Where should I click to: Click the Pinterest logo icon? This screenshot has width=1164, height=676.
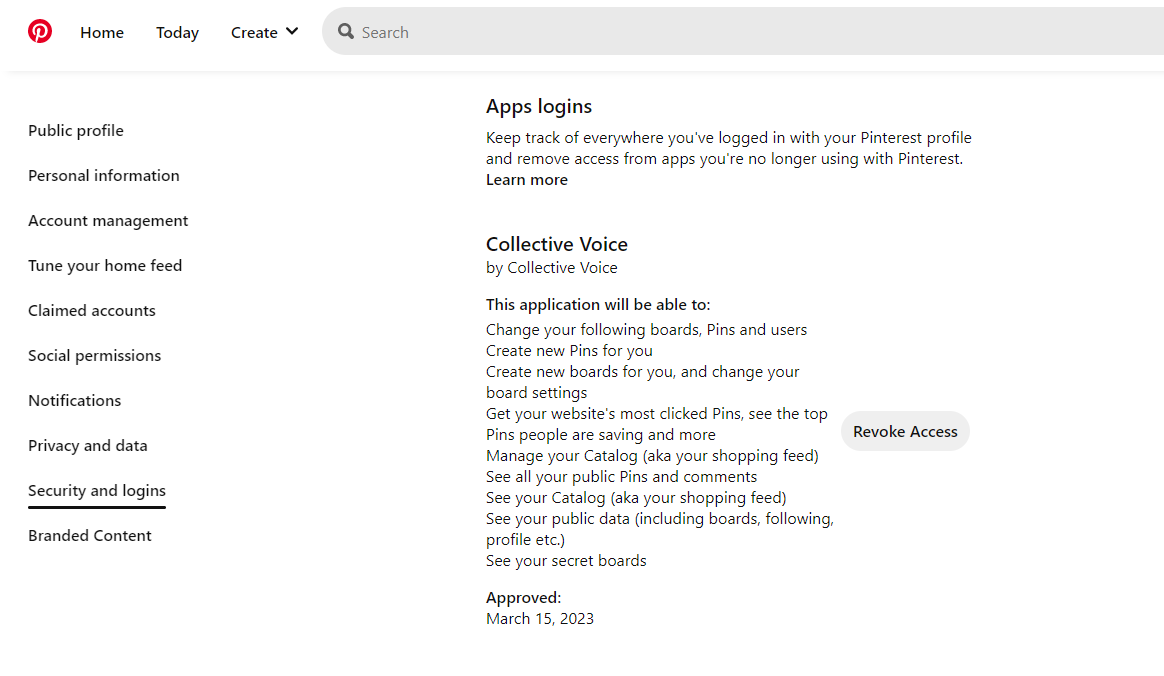40,32
